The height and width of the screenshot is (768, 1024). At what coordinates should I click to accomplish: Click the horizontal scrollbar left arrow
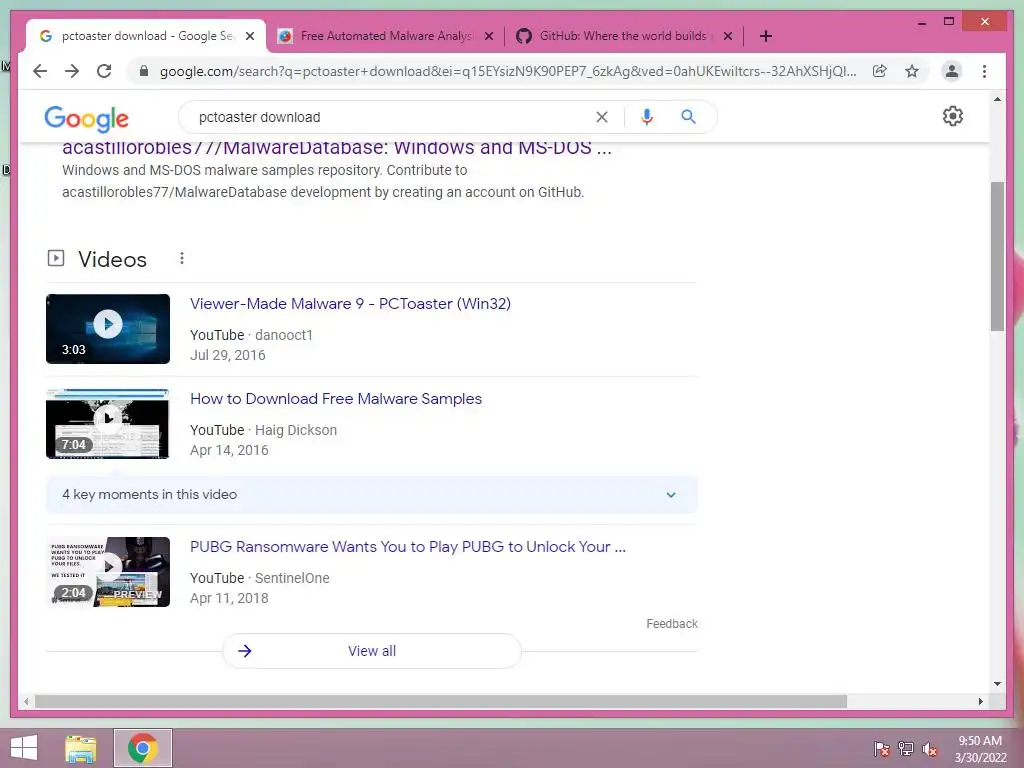tap(26, 701)
